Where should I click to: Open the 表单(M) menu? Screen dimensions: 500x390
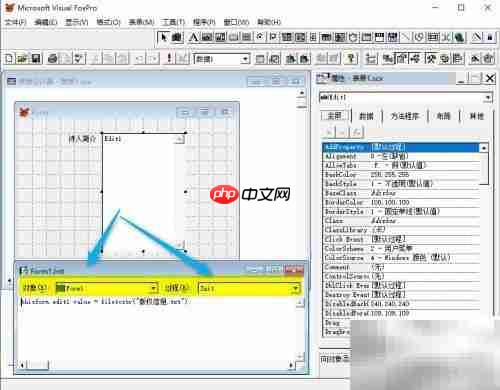point(141,22)
